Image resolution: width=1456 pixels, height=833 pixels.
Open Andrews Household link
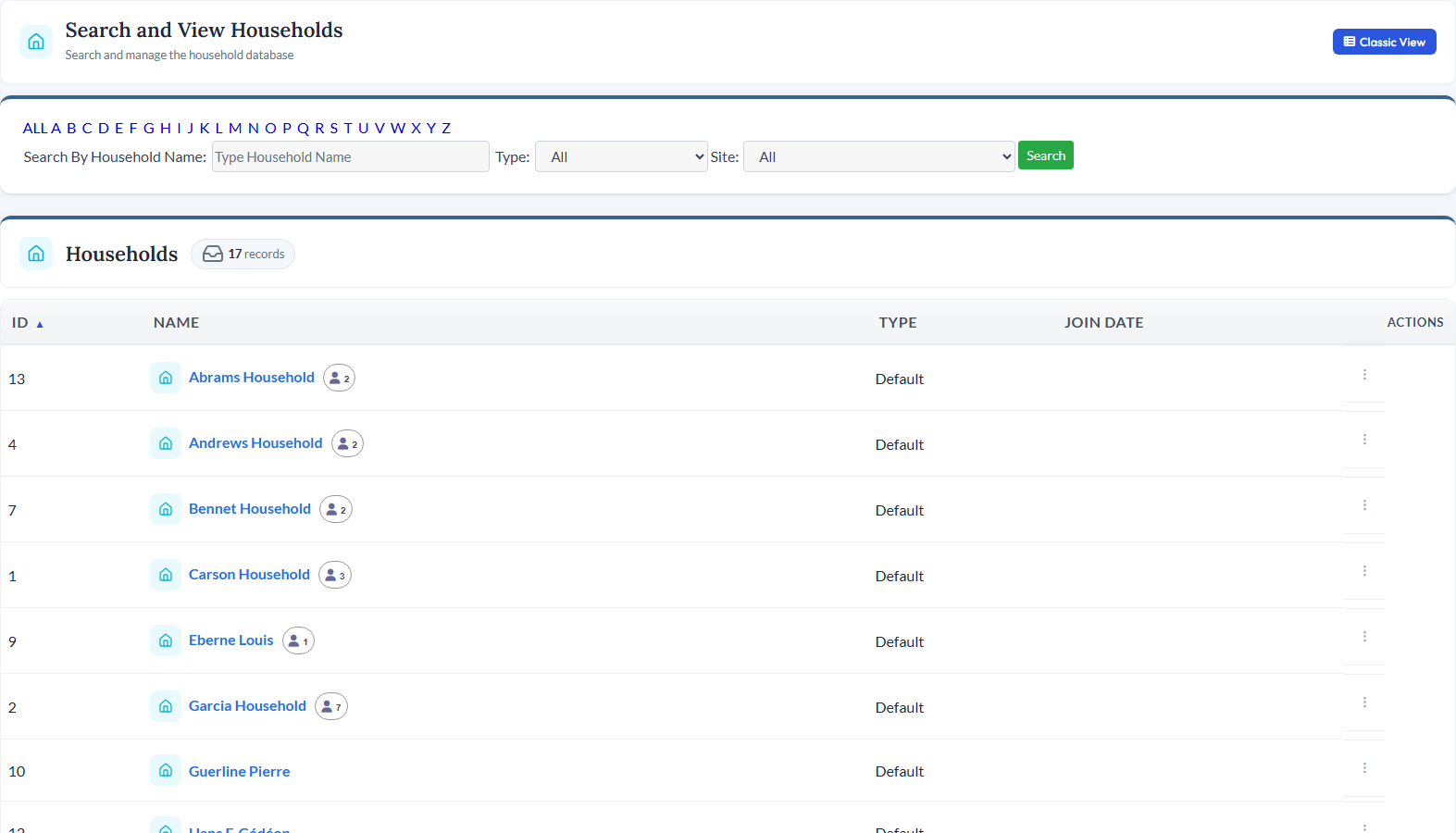tap(255, 443)
